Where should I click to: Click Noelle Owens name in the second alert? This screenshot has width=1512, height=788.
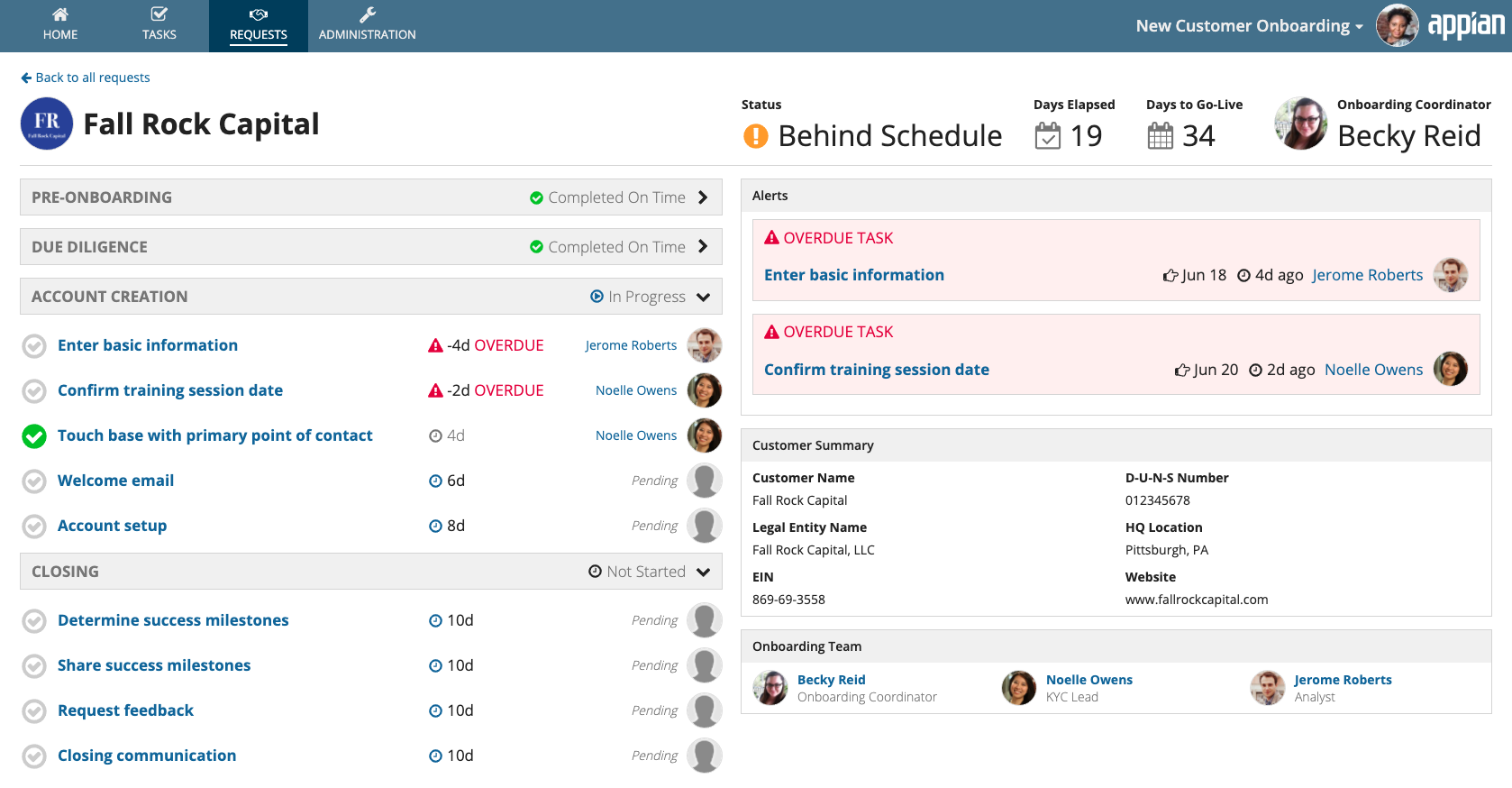point(1374,370)
